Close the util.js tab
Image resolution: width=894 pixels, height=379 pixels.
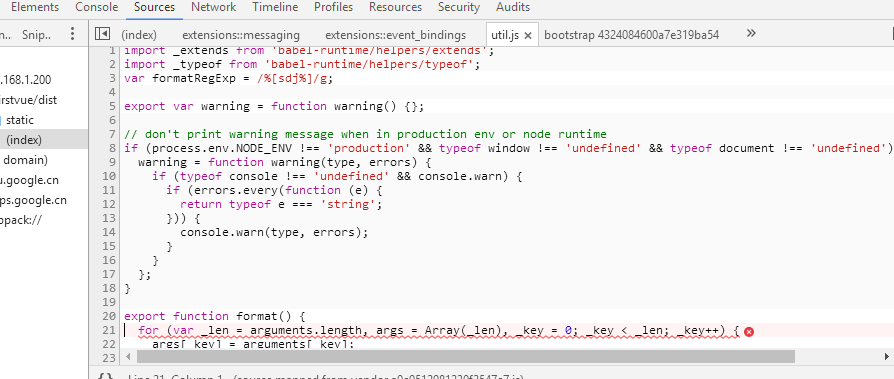coord(528,35)
